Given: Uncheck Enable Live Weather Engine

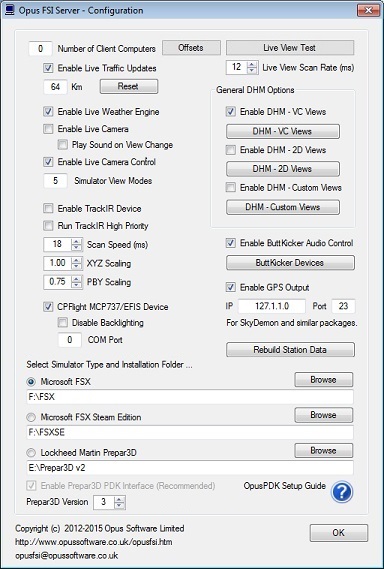Looking at the screenshot, I should 48,111.
